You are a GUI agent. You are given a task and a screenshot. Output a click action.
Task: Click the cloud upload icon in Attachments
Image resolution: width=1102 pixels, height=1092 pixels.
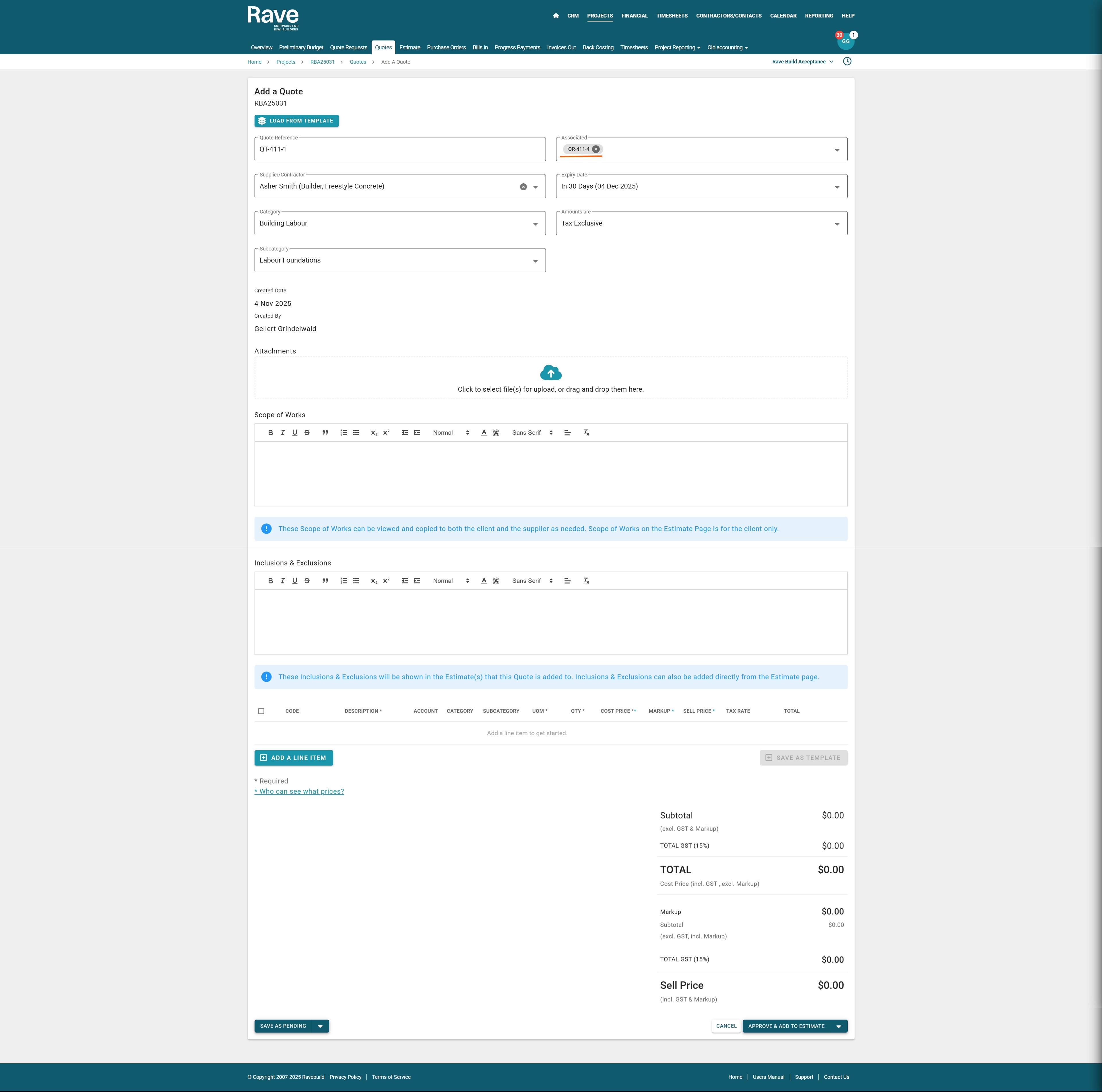pyautogui.click(x=550, y=373)
